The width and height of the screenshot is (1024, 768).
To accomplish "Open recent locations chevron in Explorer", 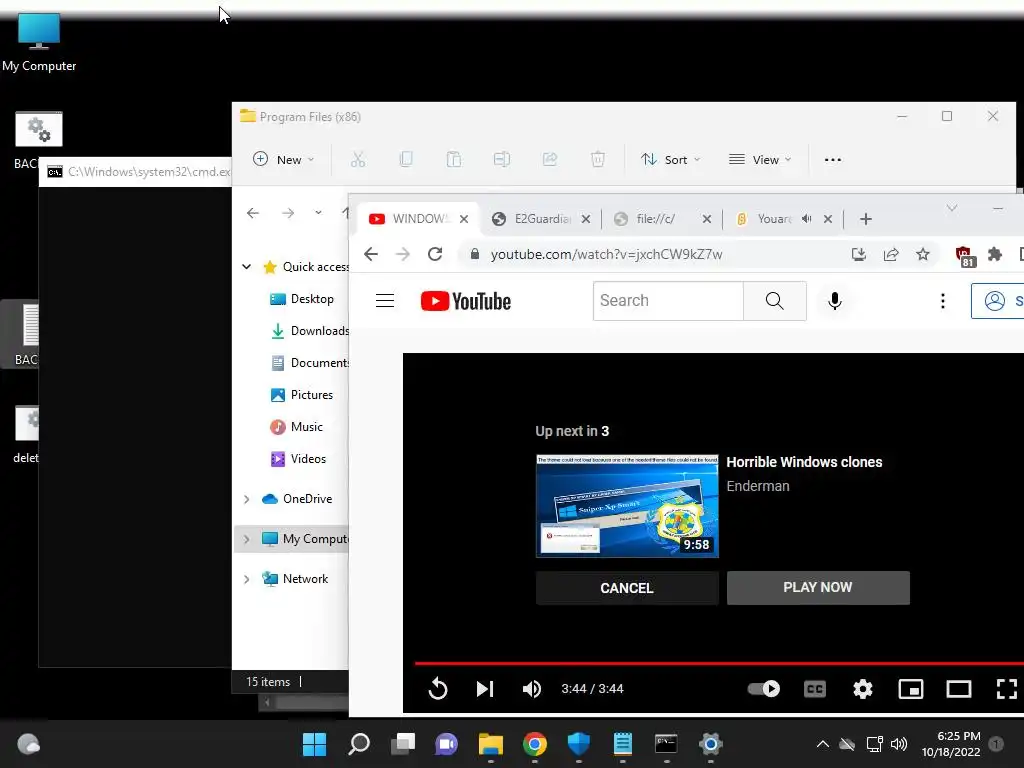I will coord(318,213).
